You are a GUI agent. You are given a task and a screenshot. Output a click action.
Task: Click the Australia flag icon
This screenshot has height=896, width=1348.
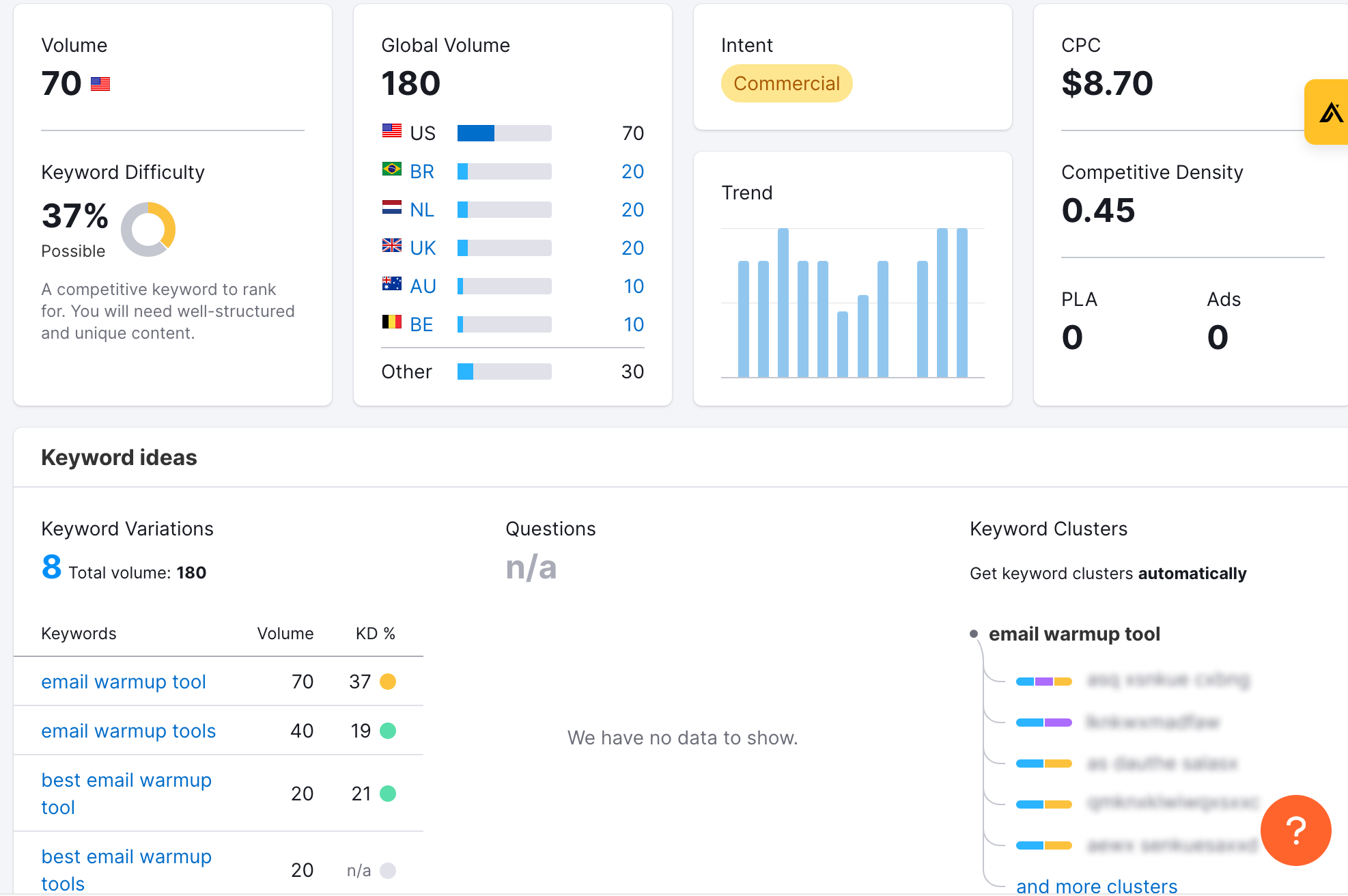(391, 283)
